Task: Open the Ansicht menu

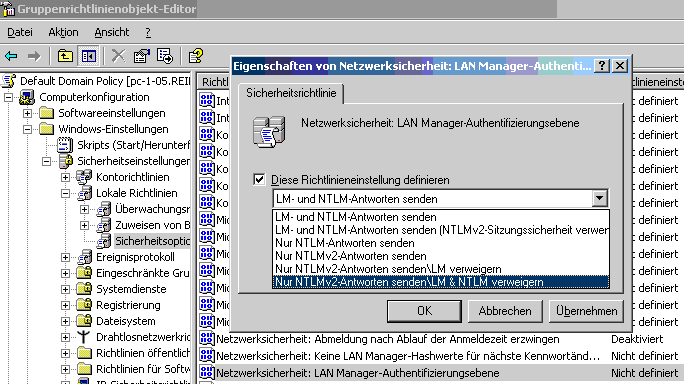Action: click(x=112, y=32)
